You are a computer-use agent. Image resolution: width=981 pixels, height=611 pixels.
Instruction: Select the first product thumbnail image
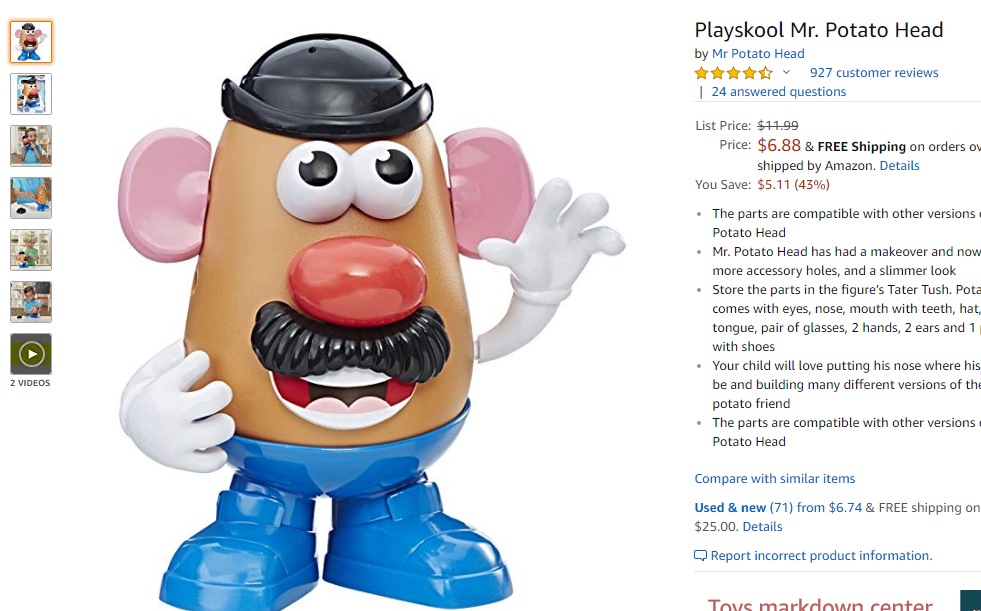(31, 42)
